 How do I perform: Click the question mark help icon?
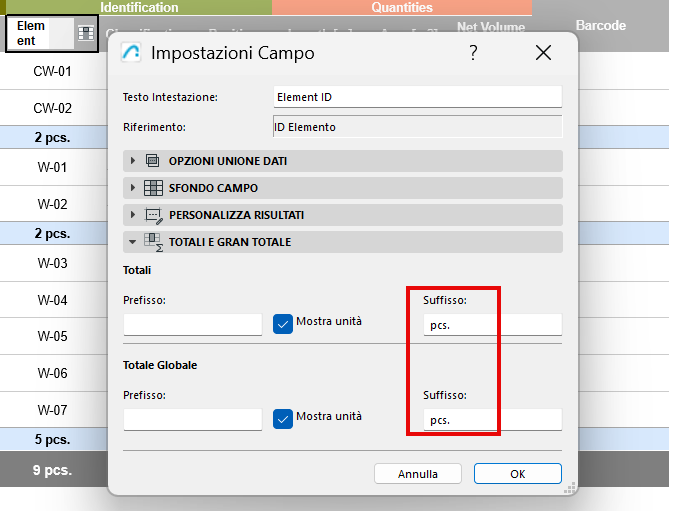click(473, 53)
